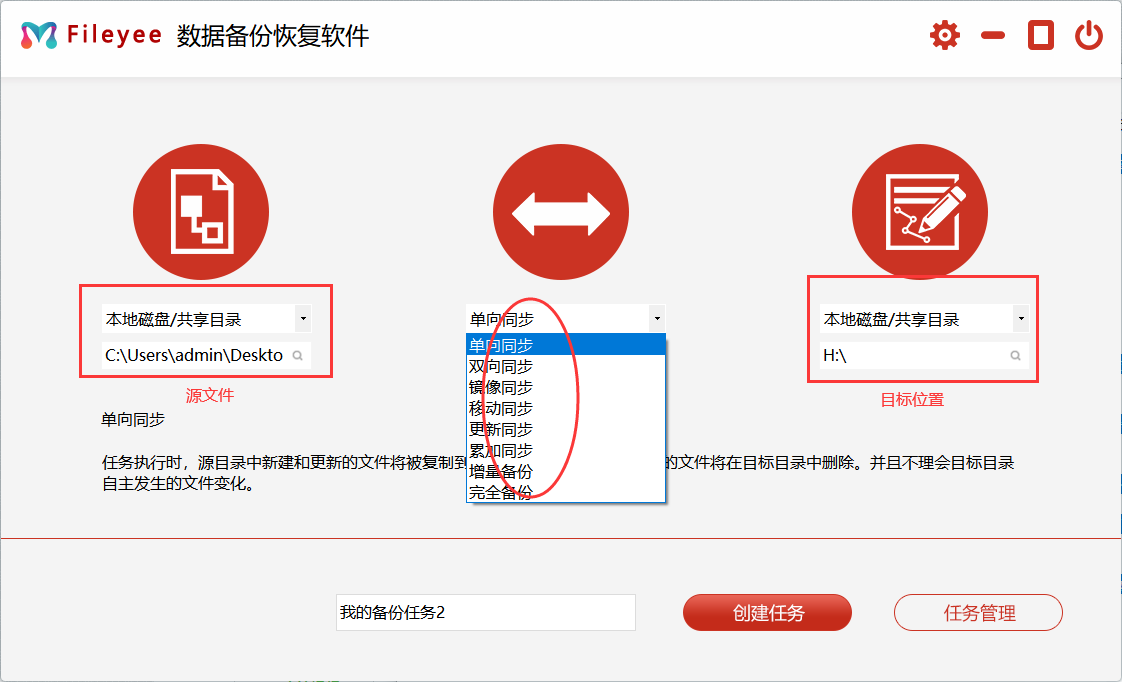Click the power icon to exit
The height and width of the screenshot is (682, 1122).
1088,36
